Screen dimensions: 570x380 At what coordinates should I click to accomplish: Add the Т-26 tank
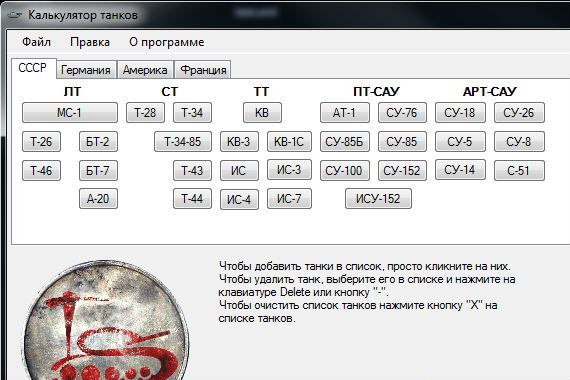[x=41, y=141]
